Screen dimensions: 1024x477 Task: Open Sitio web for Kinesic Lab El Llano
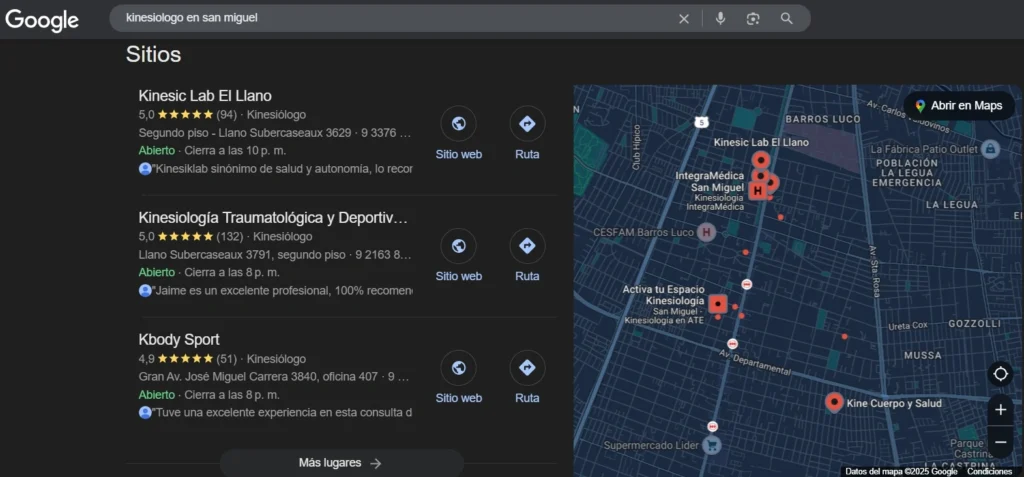[x=458, y=133]
